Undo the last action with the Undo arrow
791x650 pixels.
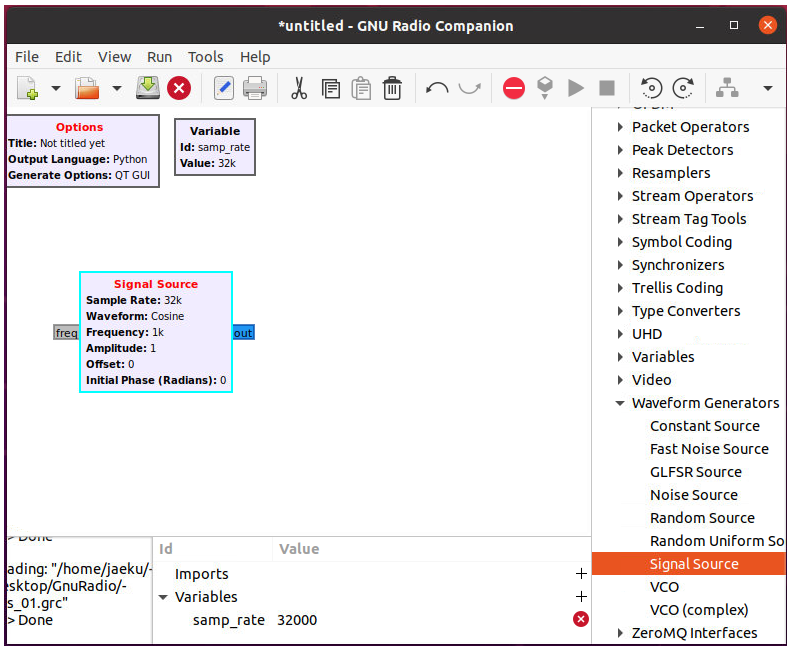click(437, 88)
